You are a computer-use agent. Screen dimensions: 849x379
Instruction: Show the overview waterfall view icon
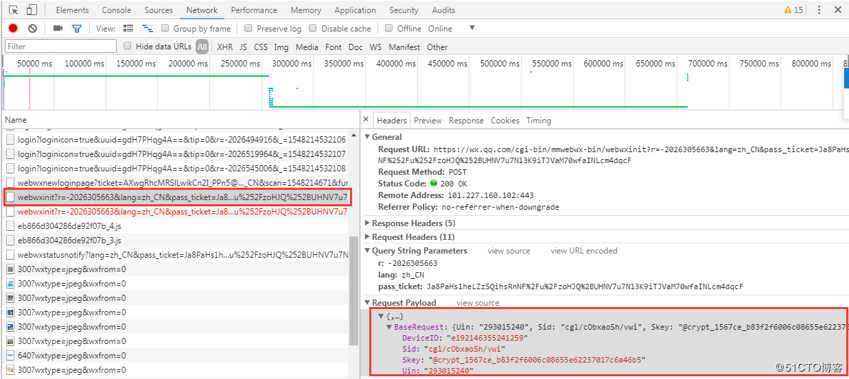[x=147, y=28]
